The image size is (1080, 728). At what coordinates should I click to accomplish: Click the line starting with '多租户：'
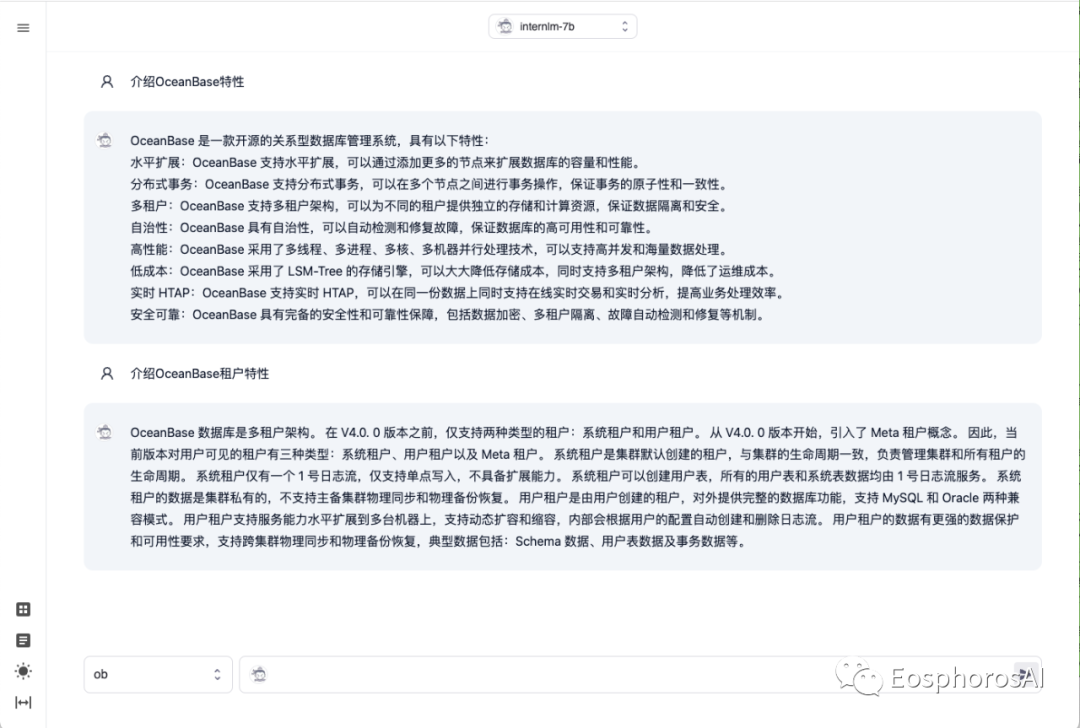point(430,206)
